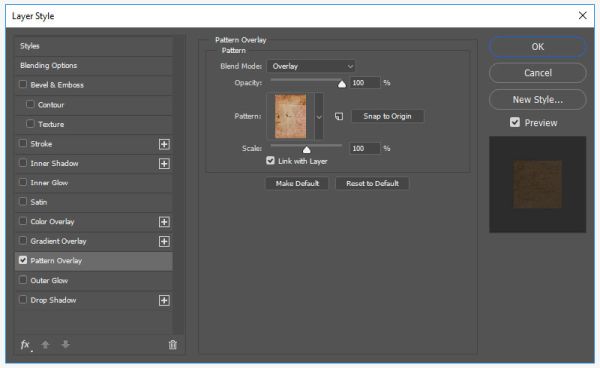Create new preset from current pattern icon
Viewport: 600px width, 368px height.
pos(339,116)
